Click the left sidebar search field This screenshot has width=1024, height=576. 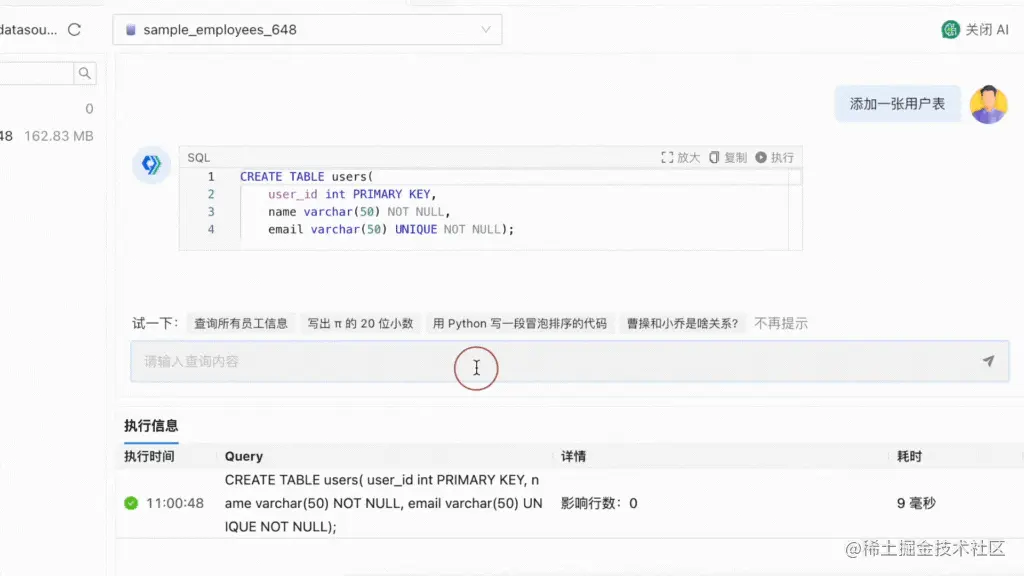[37, 73]
